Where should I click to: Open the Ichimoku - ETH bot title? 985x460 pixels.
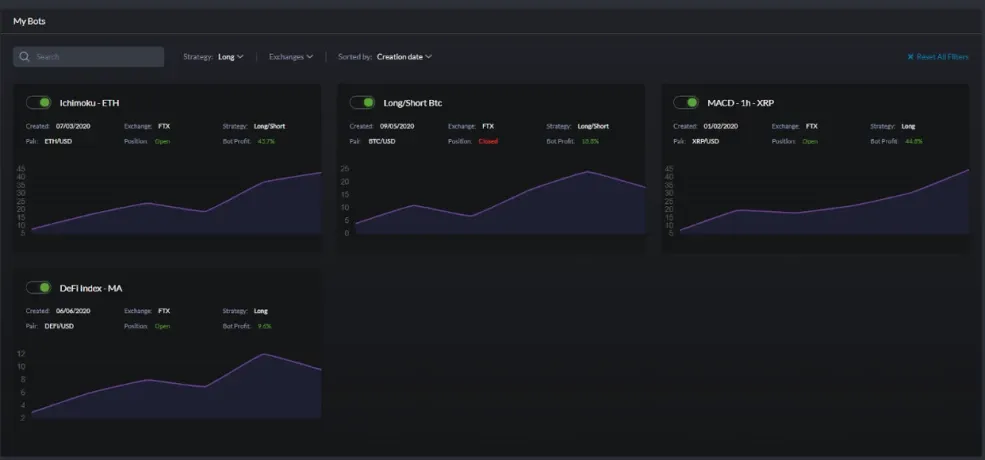pyautogui.click(x=89, y=102)
